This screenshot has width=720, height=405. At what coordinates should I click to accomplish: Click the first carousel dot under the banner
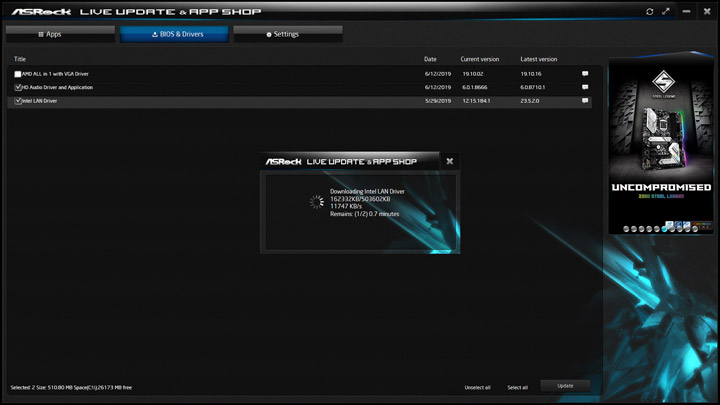point(626,229)
